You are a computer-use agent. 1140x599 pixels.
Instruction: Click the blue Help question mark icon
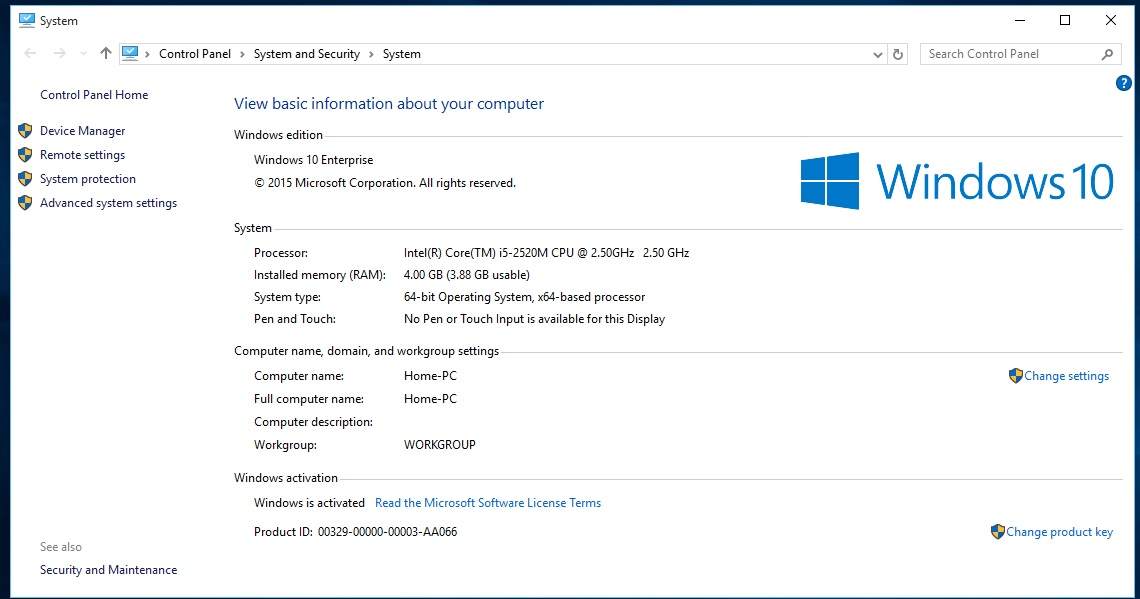click(x=1123, y=83)
